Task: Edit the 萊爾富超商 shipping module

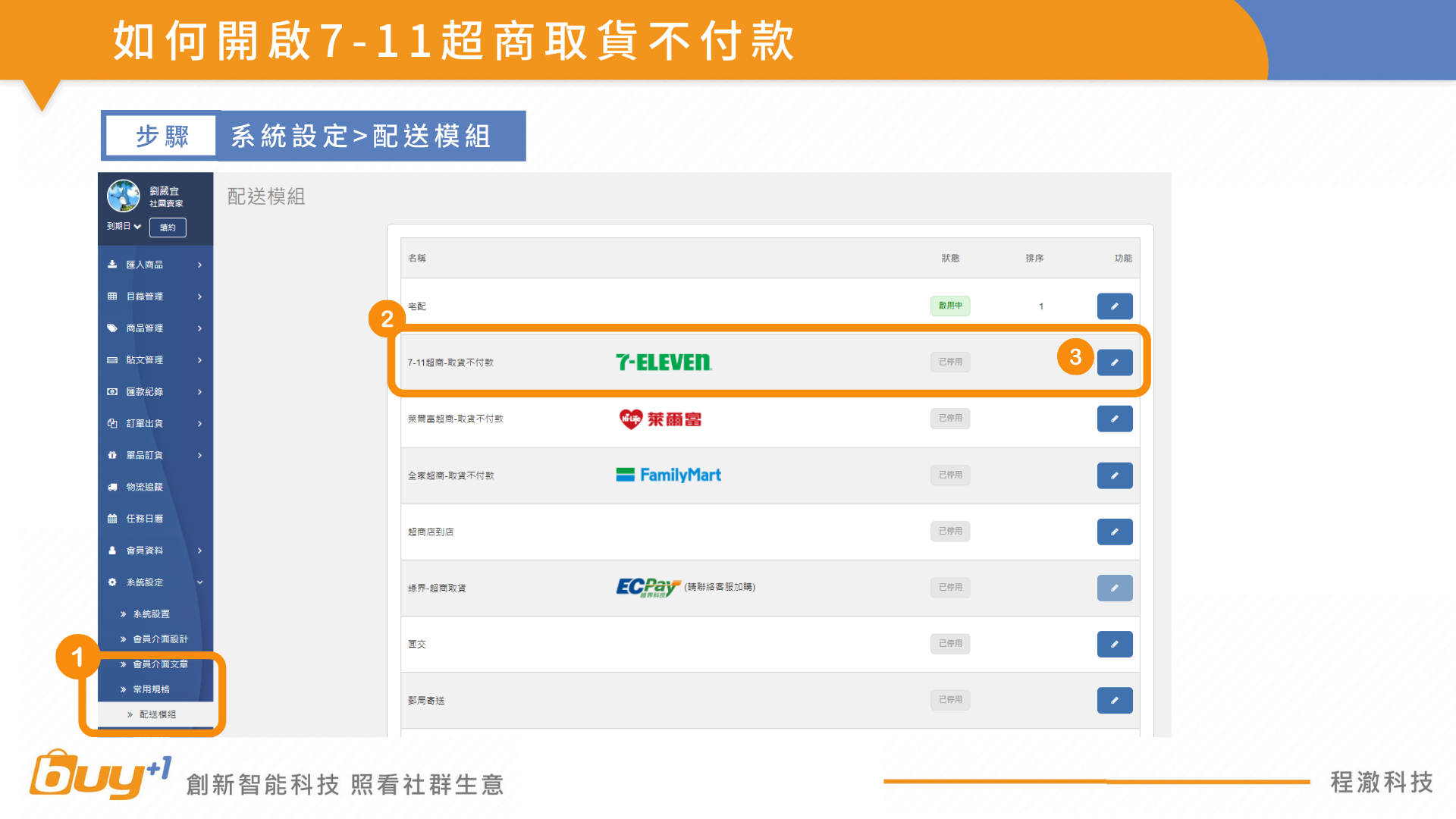Action: (1114, 419)
